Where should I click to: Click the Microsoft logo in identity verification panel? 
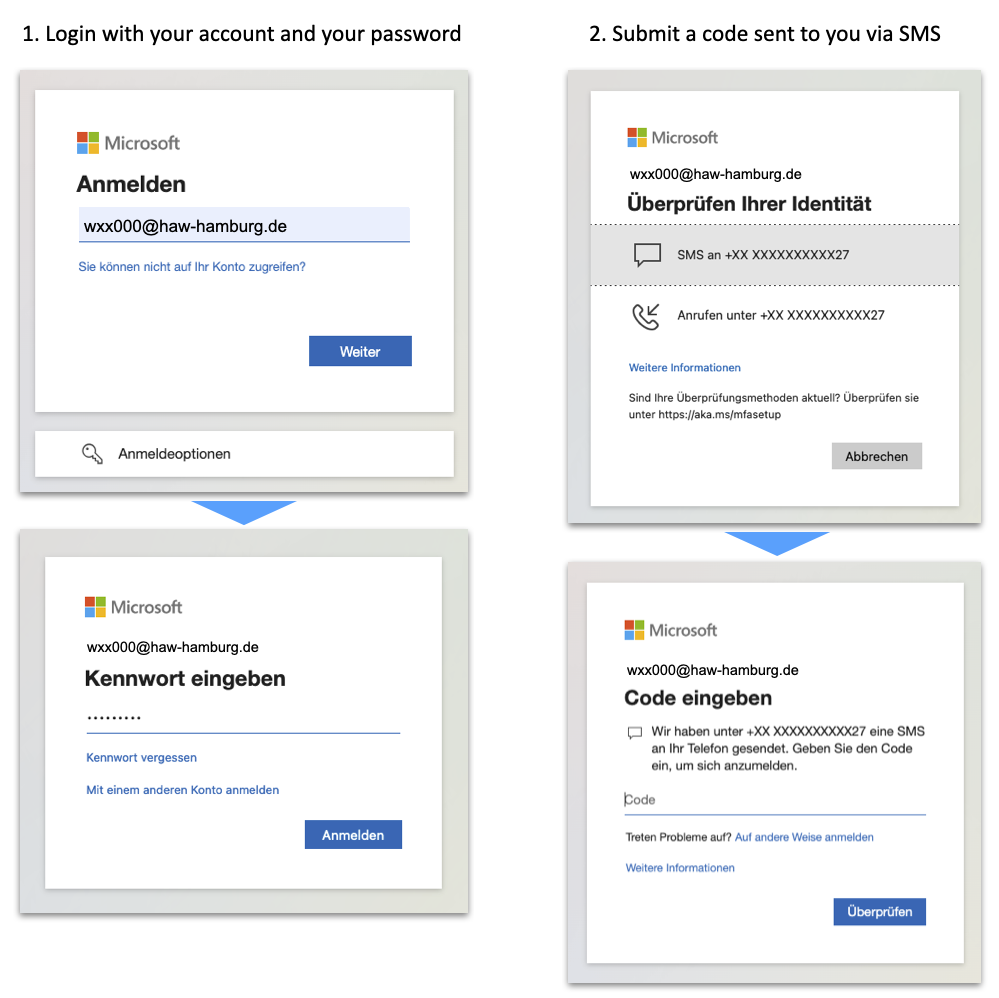point(672,137)
